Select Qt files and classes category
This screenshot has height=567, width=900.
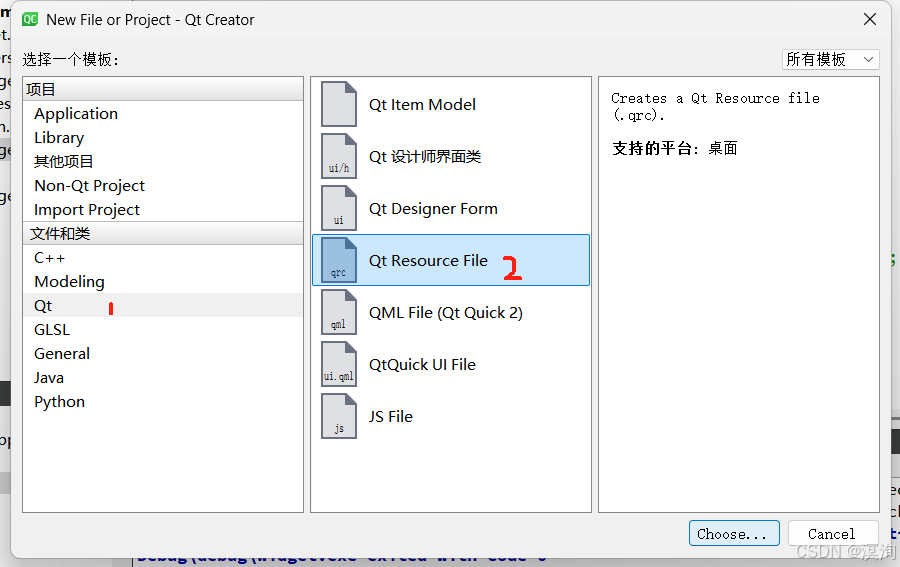pyautogui.click(x=163, y=305)
